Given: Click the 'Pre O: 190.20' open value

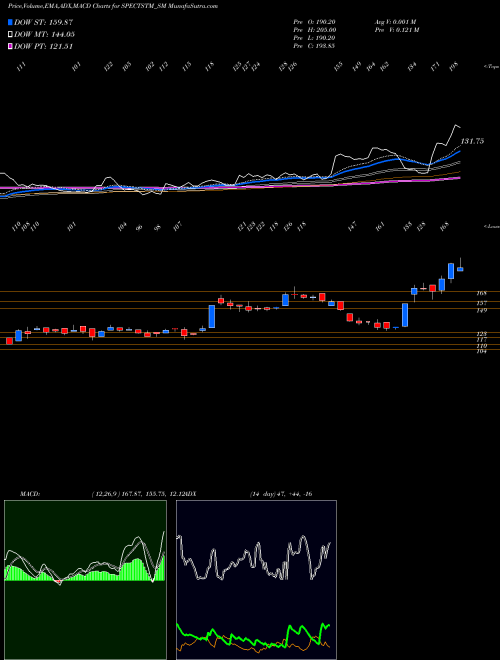Looking at the screenshot, I should tap(314, 22).
